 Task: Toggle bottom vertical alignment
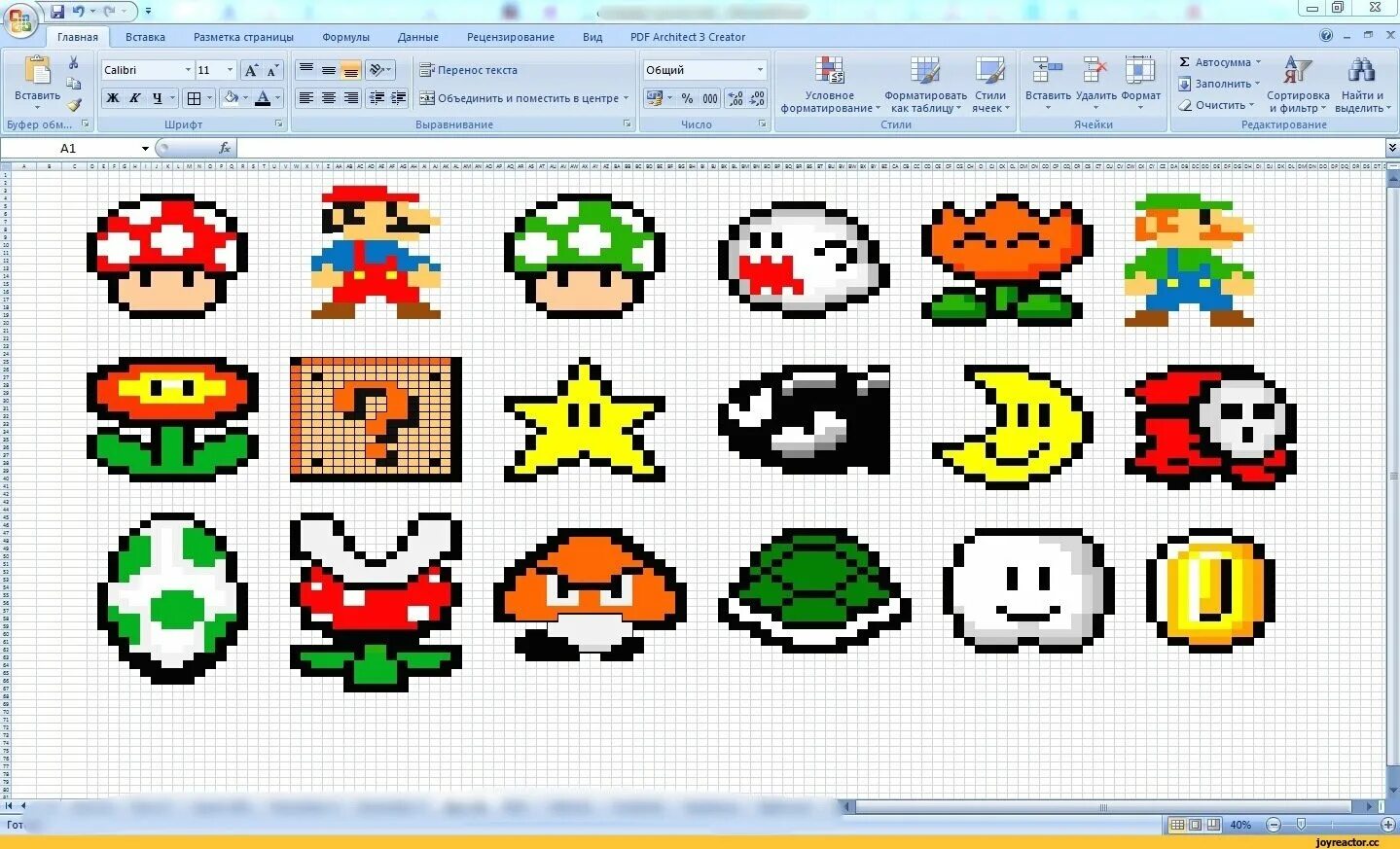click(351, 70)
